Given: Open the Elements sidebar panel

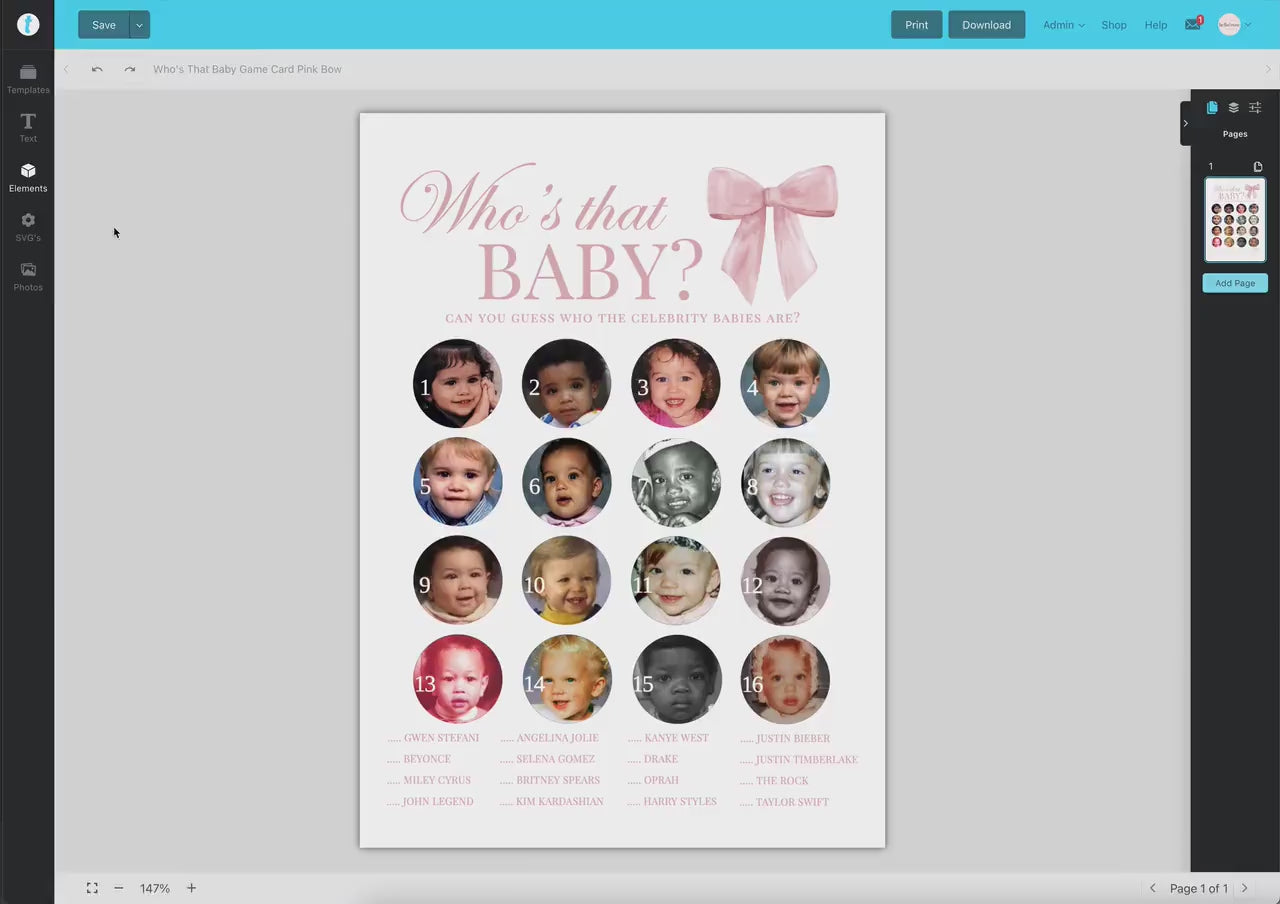Looking at the screenshot, I should click(28, 177).
